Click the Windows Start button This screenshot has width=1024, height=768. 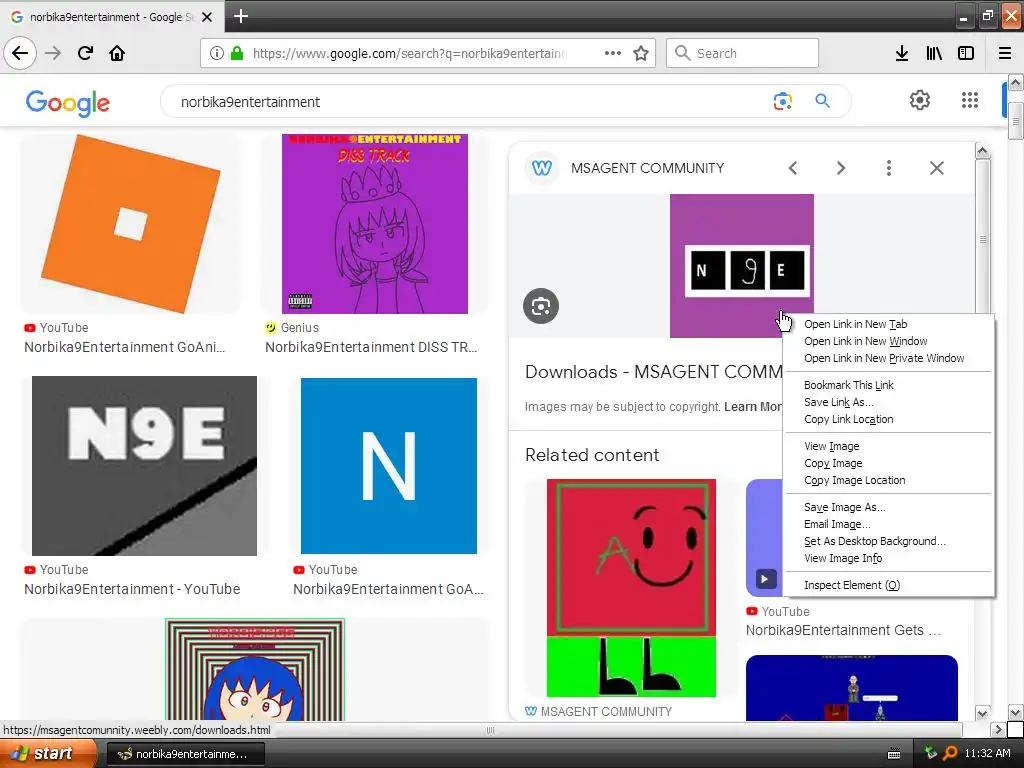click(x=48, y=753)
